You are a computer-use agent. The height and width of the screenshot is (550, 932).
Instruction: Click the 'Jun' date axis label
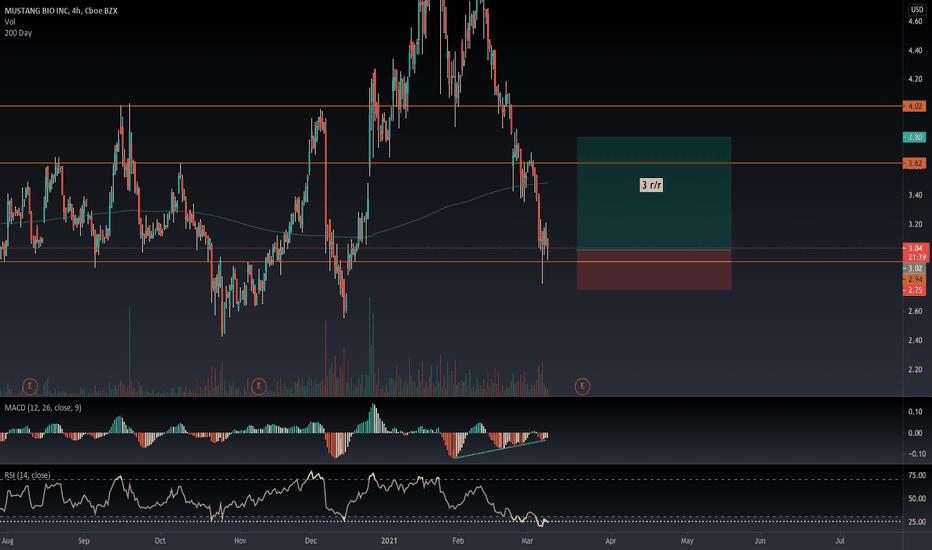click(760, 541)
